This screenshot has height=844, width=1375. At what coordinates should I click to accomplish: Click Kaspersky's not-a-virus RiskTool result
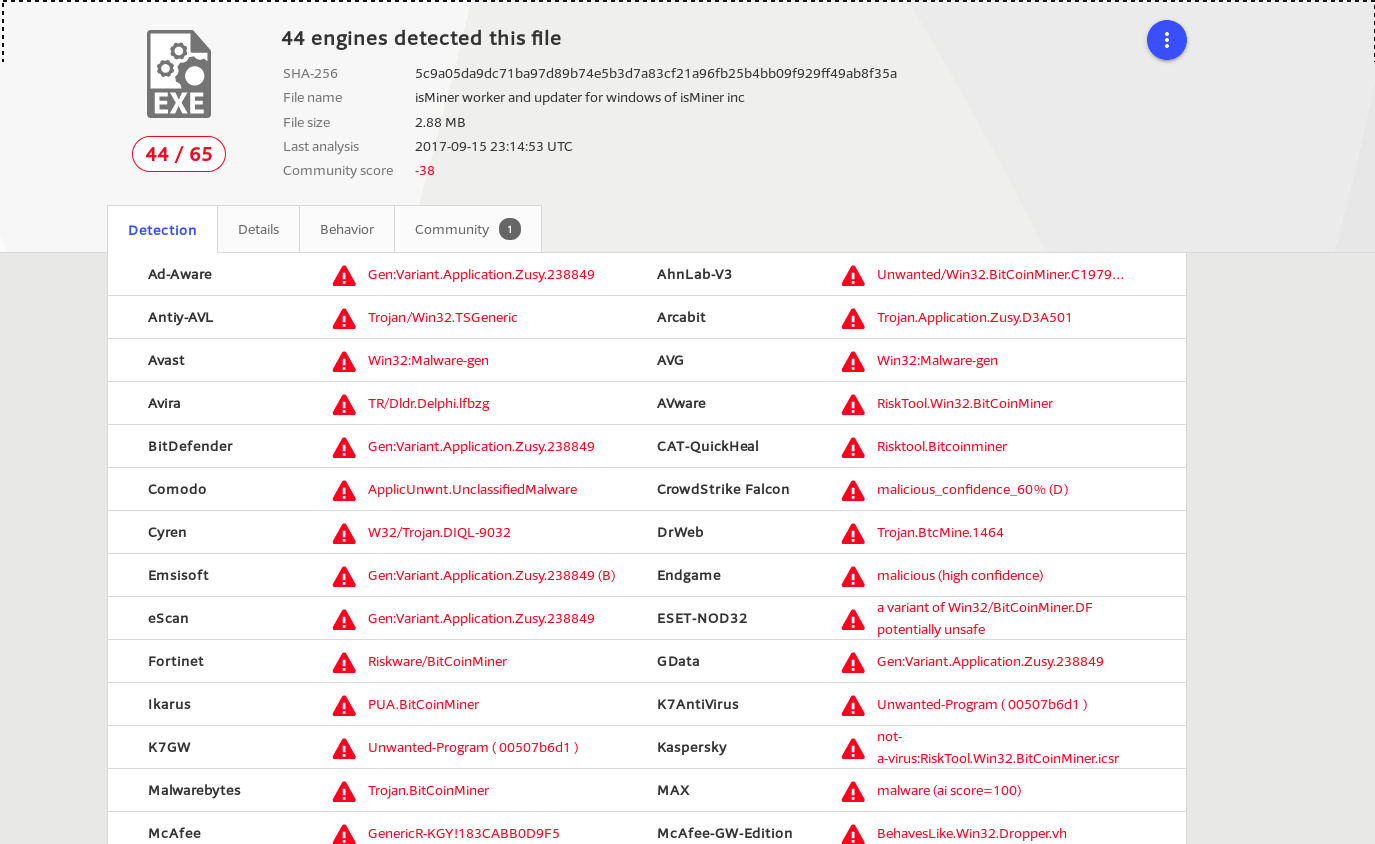(x=998, y=747)
